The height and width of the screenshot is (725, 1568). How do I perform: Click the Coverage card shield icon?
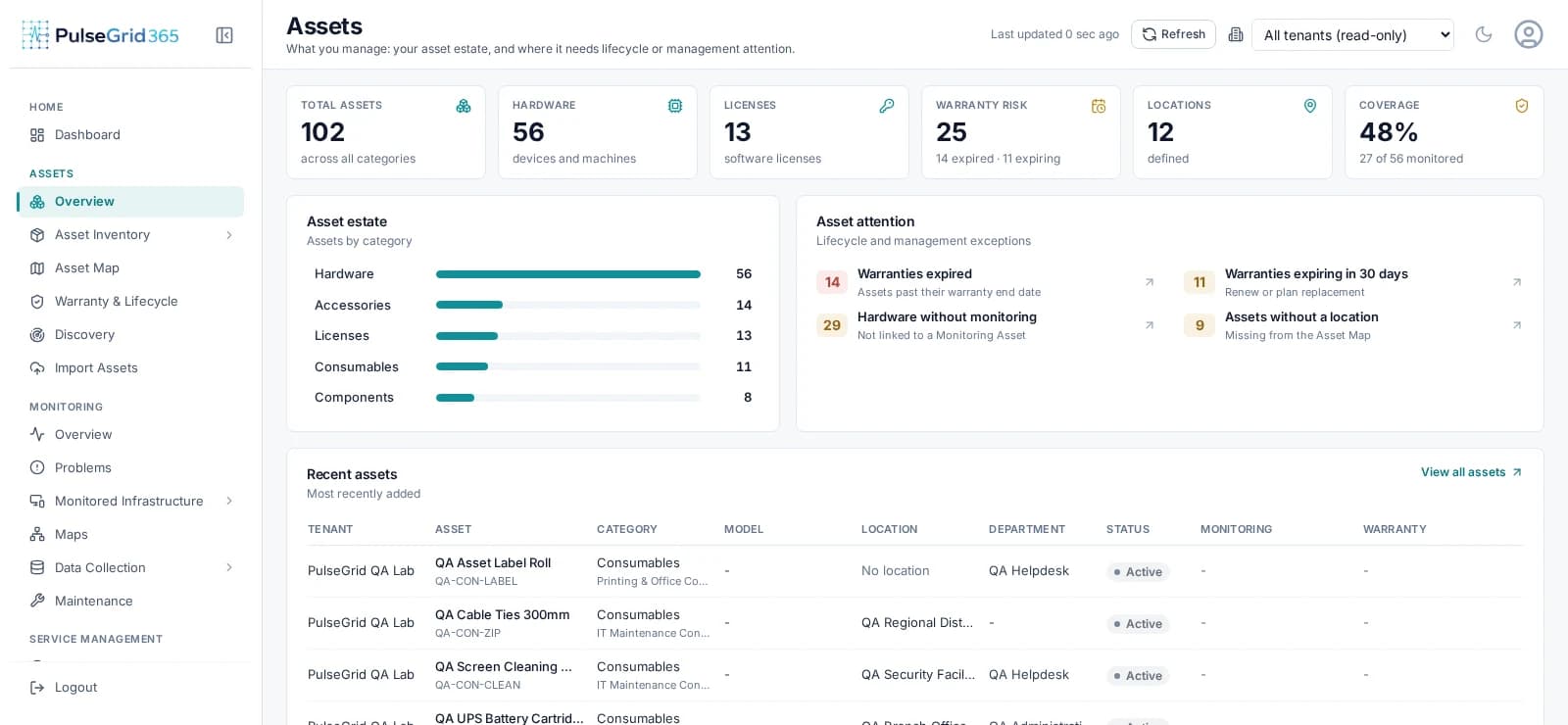(x=1522, y=106)
